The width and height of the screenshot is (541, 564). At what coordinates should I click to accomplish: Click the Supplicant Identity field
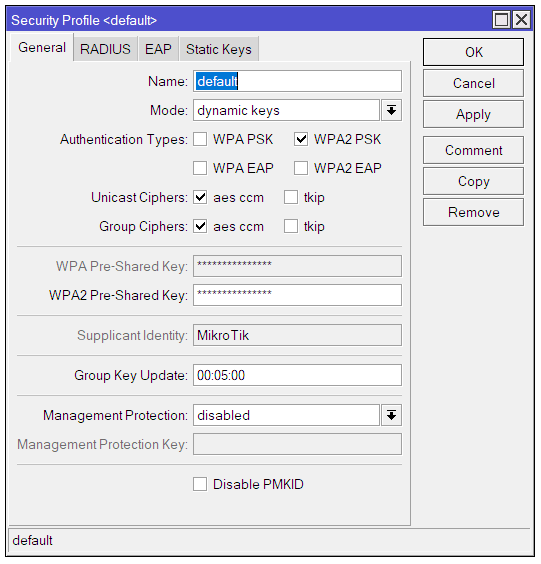pyautogui.click(x=297, y=335)
